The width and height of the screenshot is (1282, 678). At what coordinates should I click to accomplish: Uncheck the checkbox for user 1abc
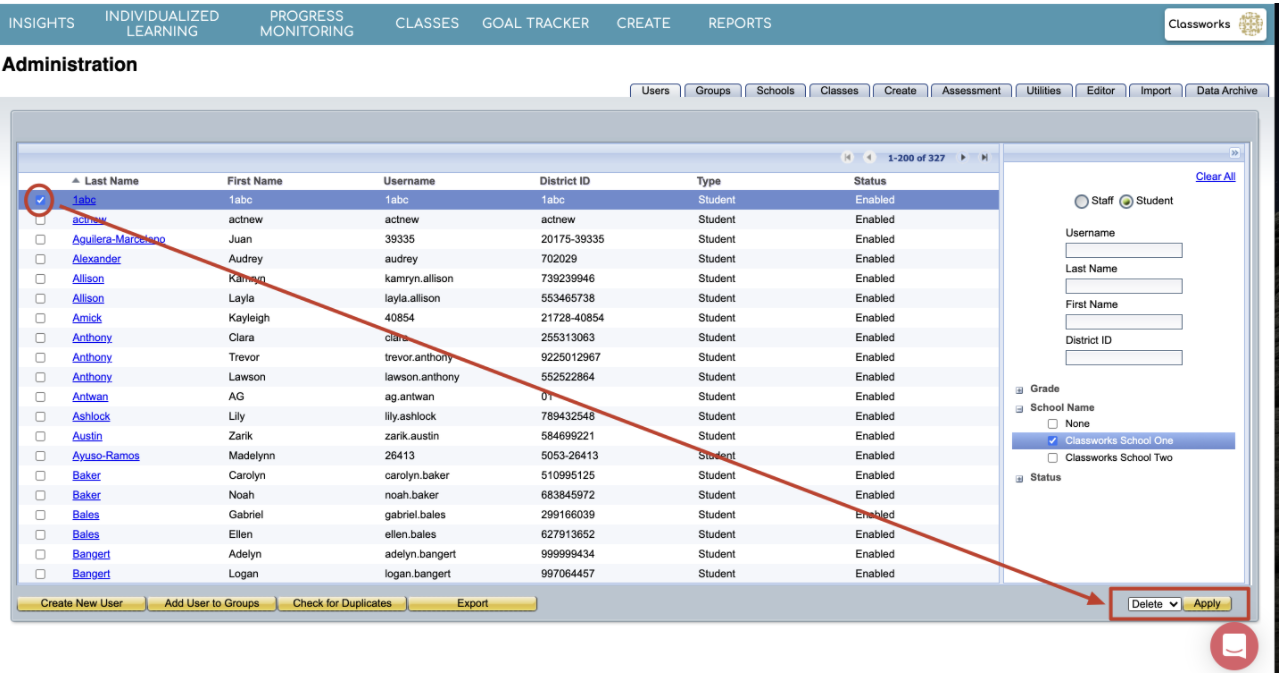click(x=40, y=200)
